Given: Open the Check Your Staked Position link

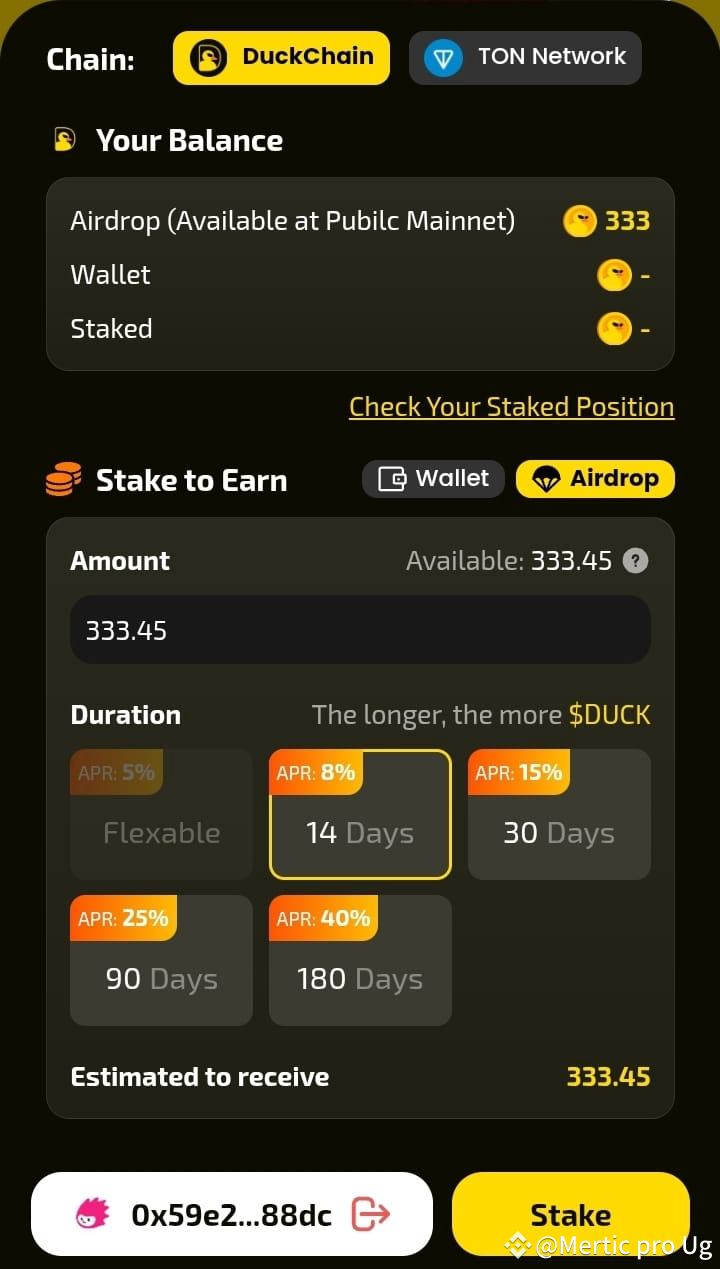Looking at the screenshot, I should (511, 407).
